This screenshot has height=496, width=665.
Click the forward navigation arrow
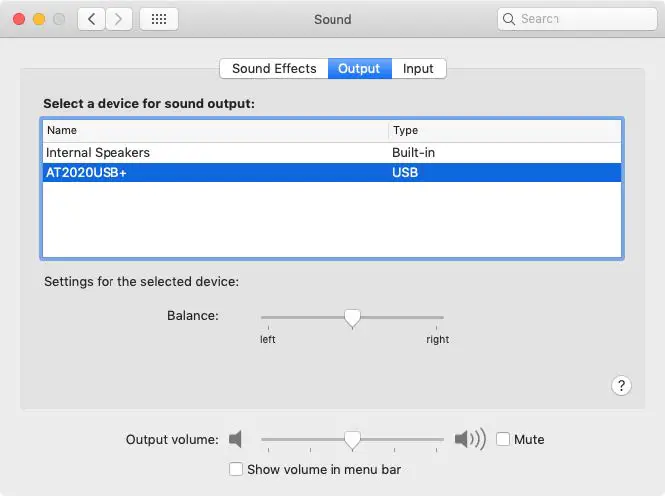(x=119, y=19)
